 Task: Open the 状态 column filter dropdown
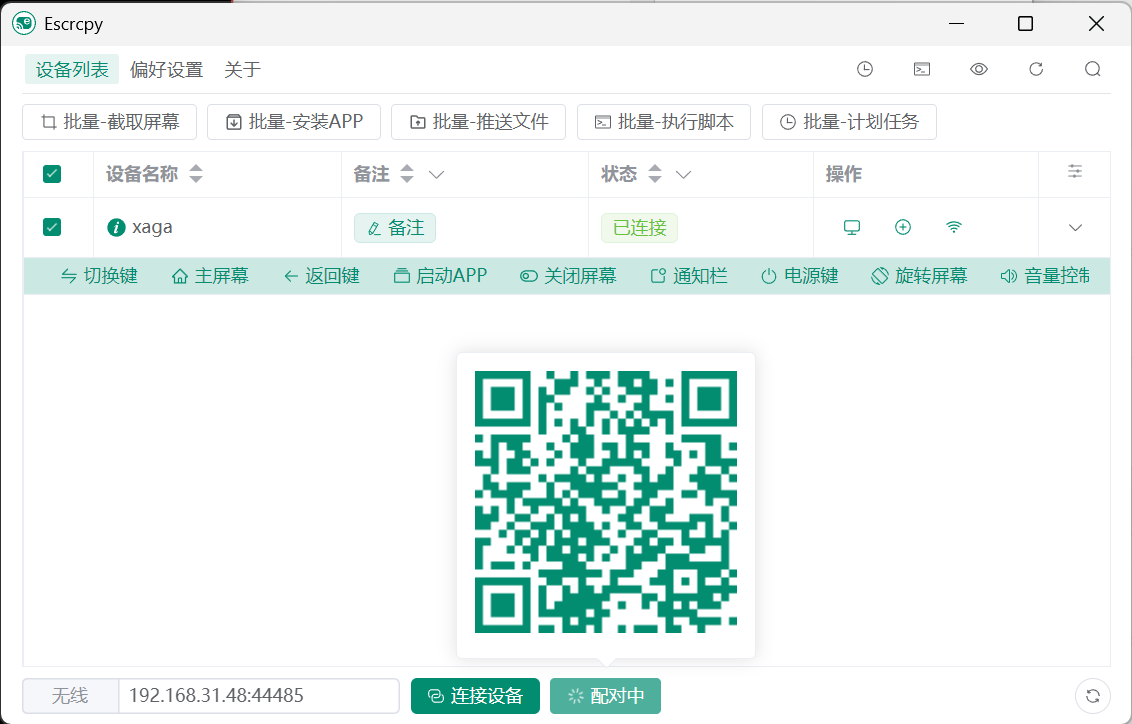[684, 175]
